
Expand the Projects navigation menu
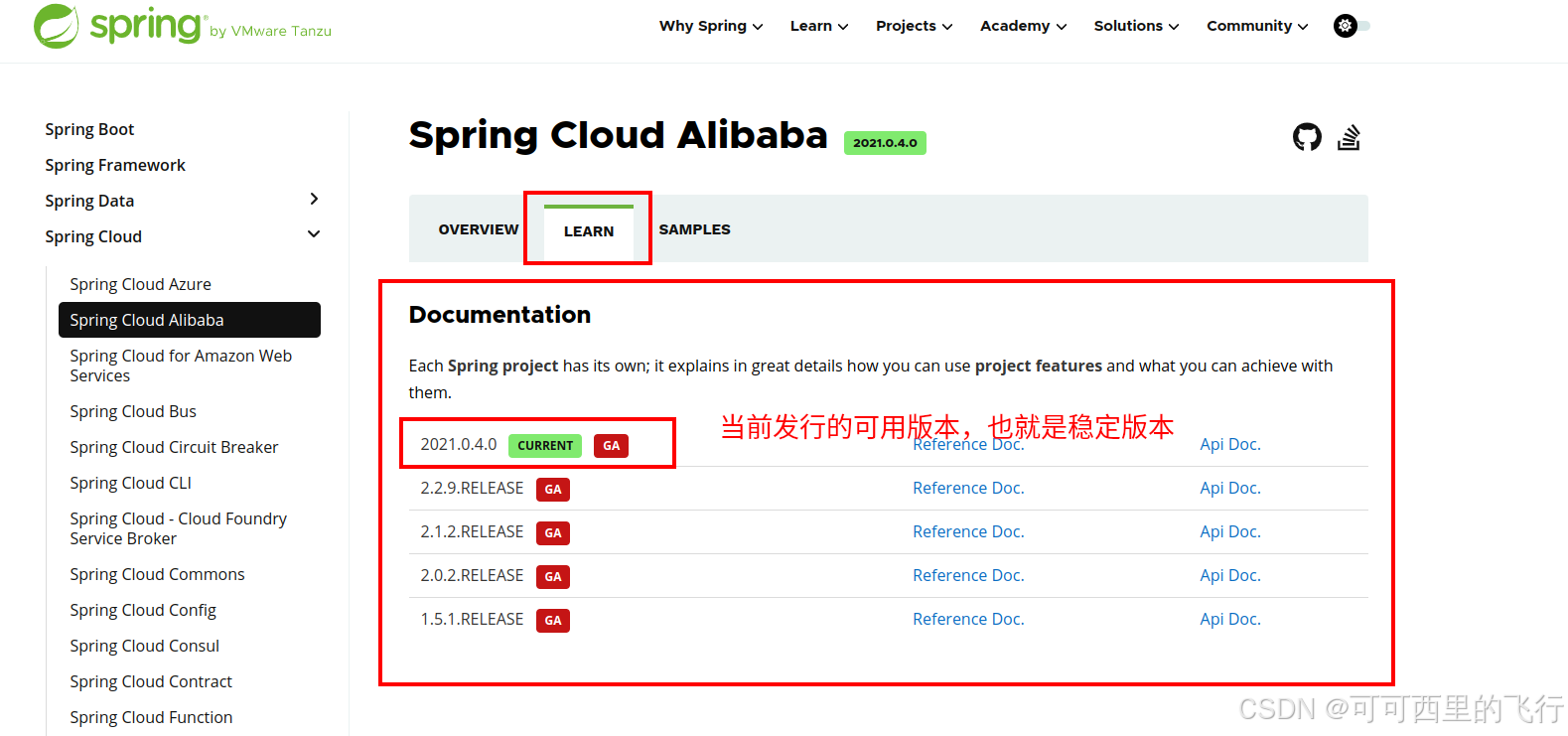[x=915, y=26]
